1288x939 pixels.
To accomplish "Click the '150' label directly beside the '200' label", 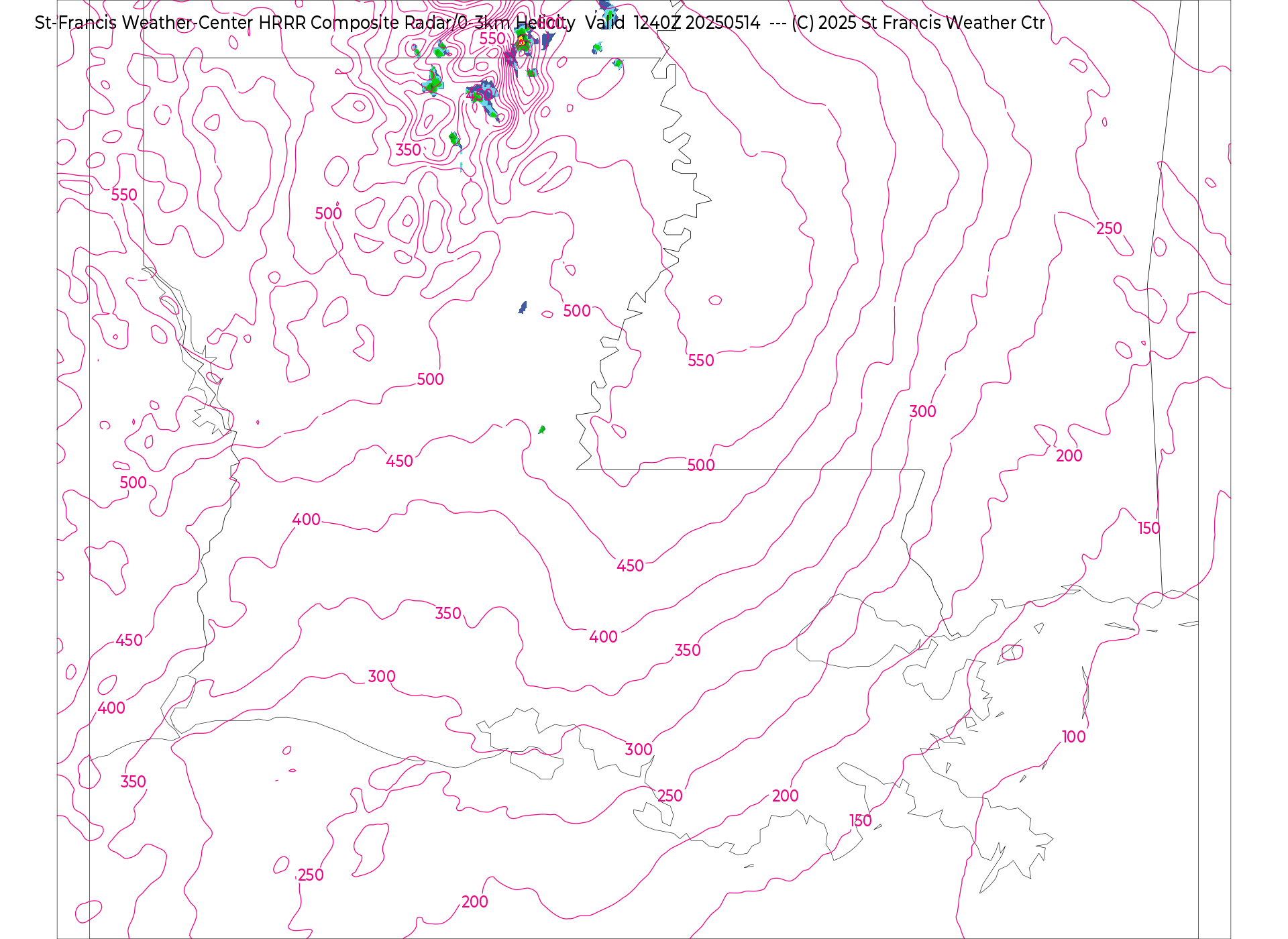I will click(x=860, y=820).
